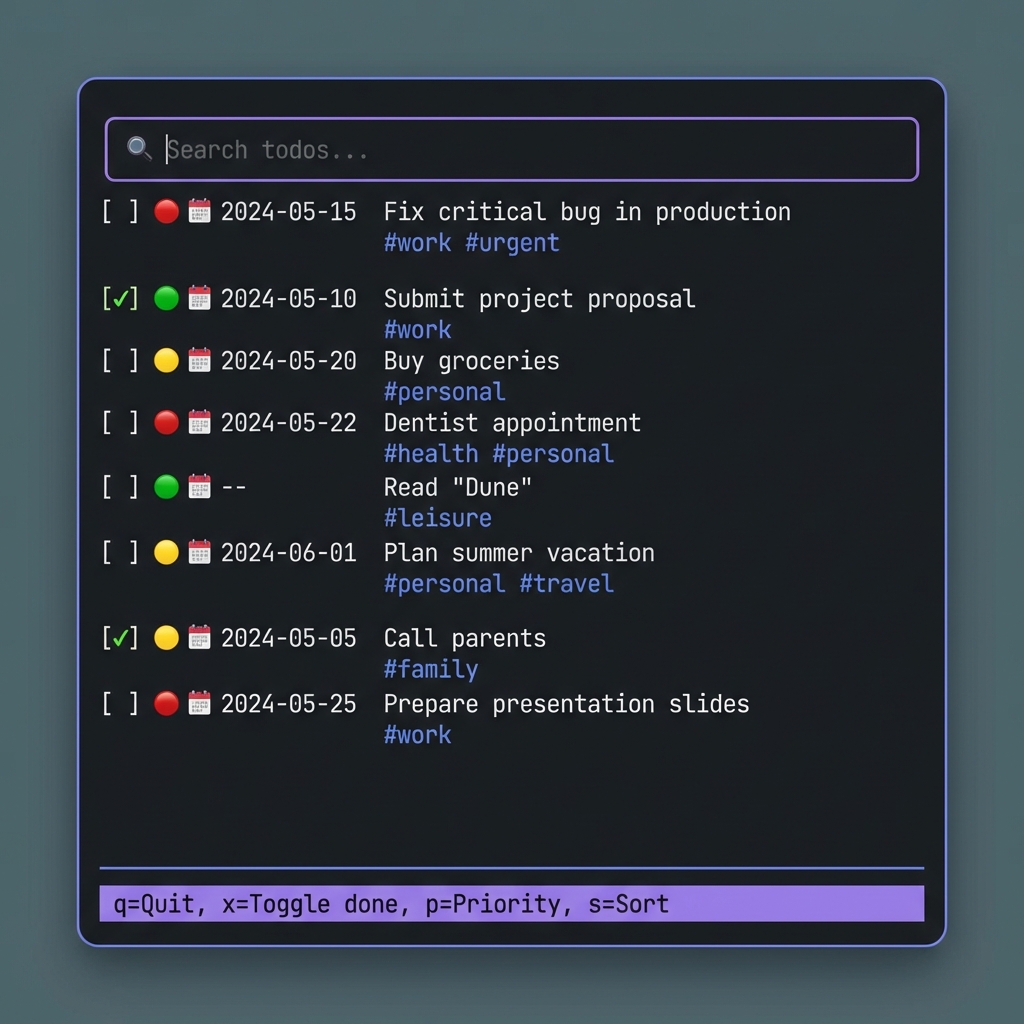Check the Buy groceries checkbox

[x=120, y=360]
